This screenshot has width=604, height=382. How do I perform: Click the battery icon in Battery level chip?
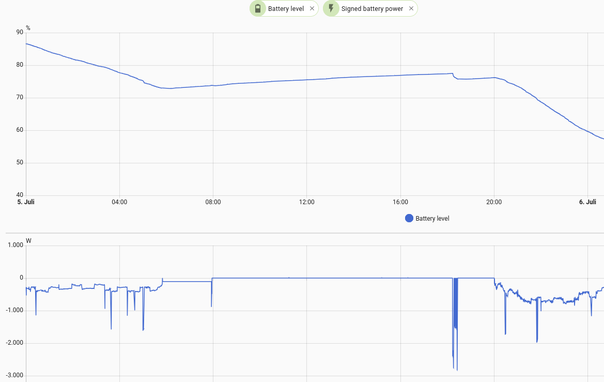click(x=258, y=8)
